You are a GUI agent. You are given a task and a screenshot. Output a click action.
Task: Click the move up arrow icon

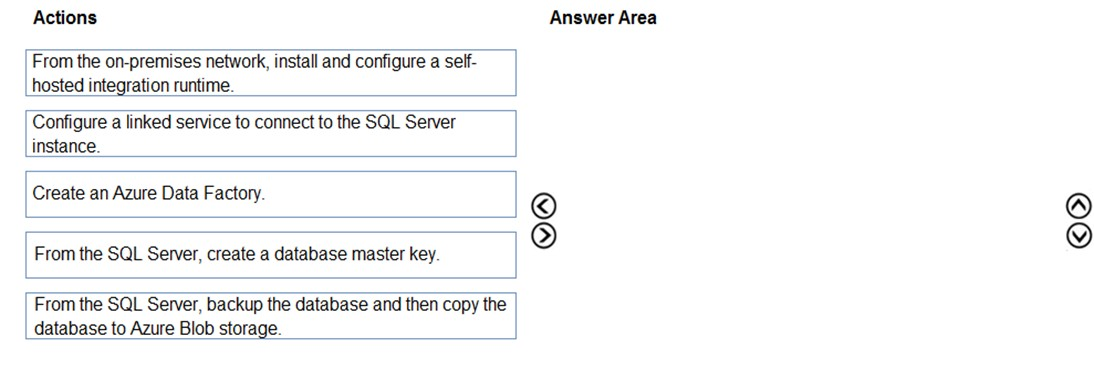(1079, 206)
